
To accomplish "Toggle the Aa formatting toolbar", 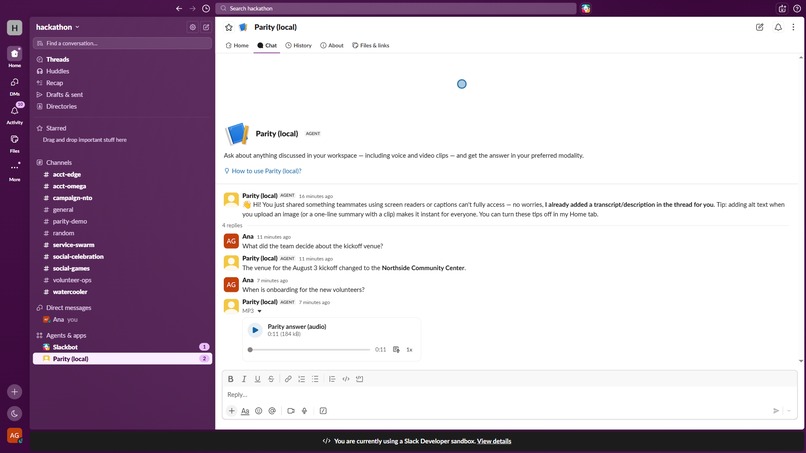I will (245, 411).
